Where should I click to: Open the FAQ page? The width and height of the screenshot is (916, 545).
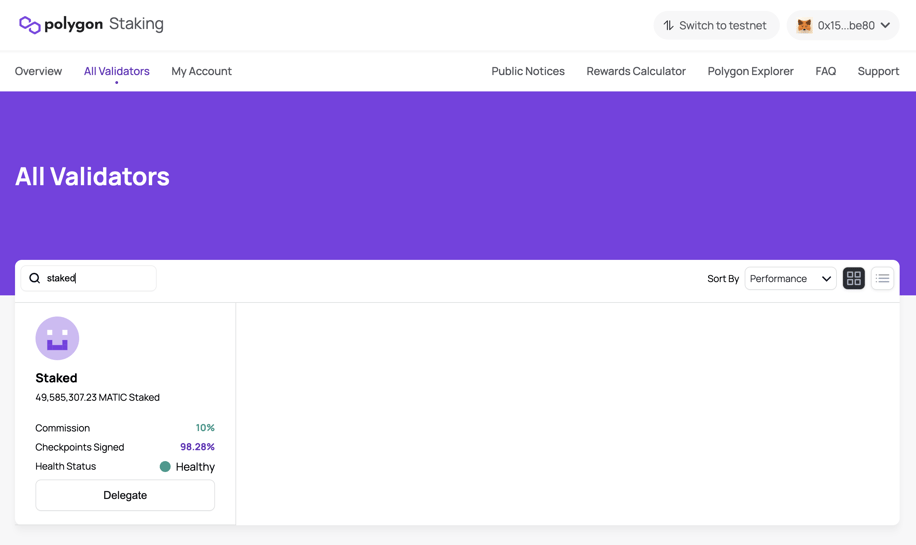tap(825, 71)
